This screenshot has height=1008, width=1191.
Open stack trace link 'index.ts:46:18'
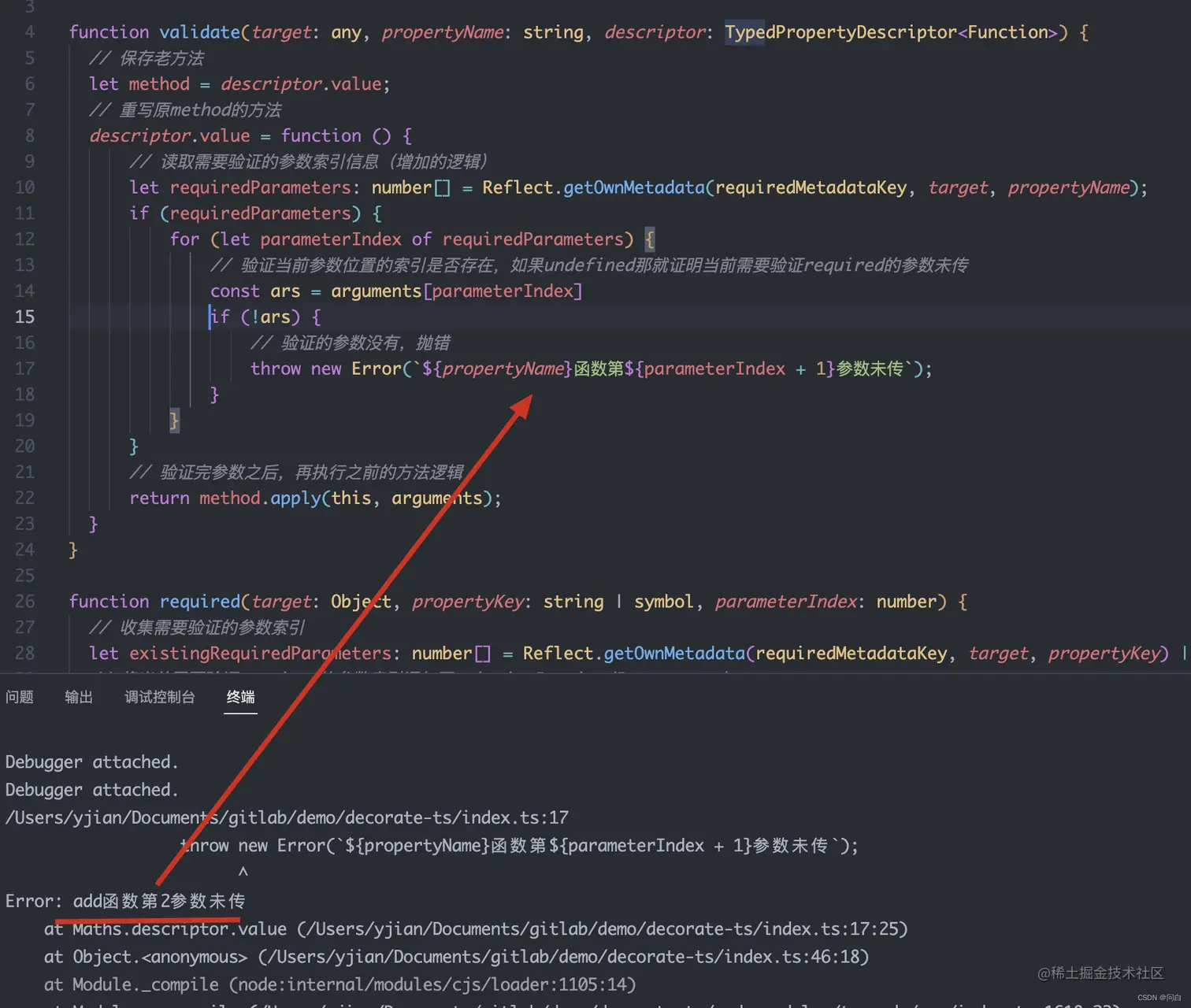(792, 957)
